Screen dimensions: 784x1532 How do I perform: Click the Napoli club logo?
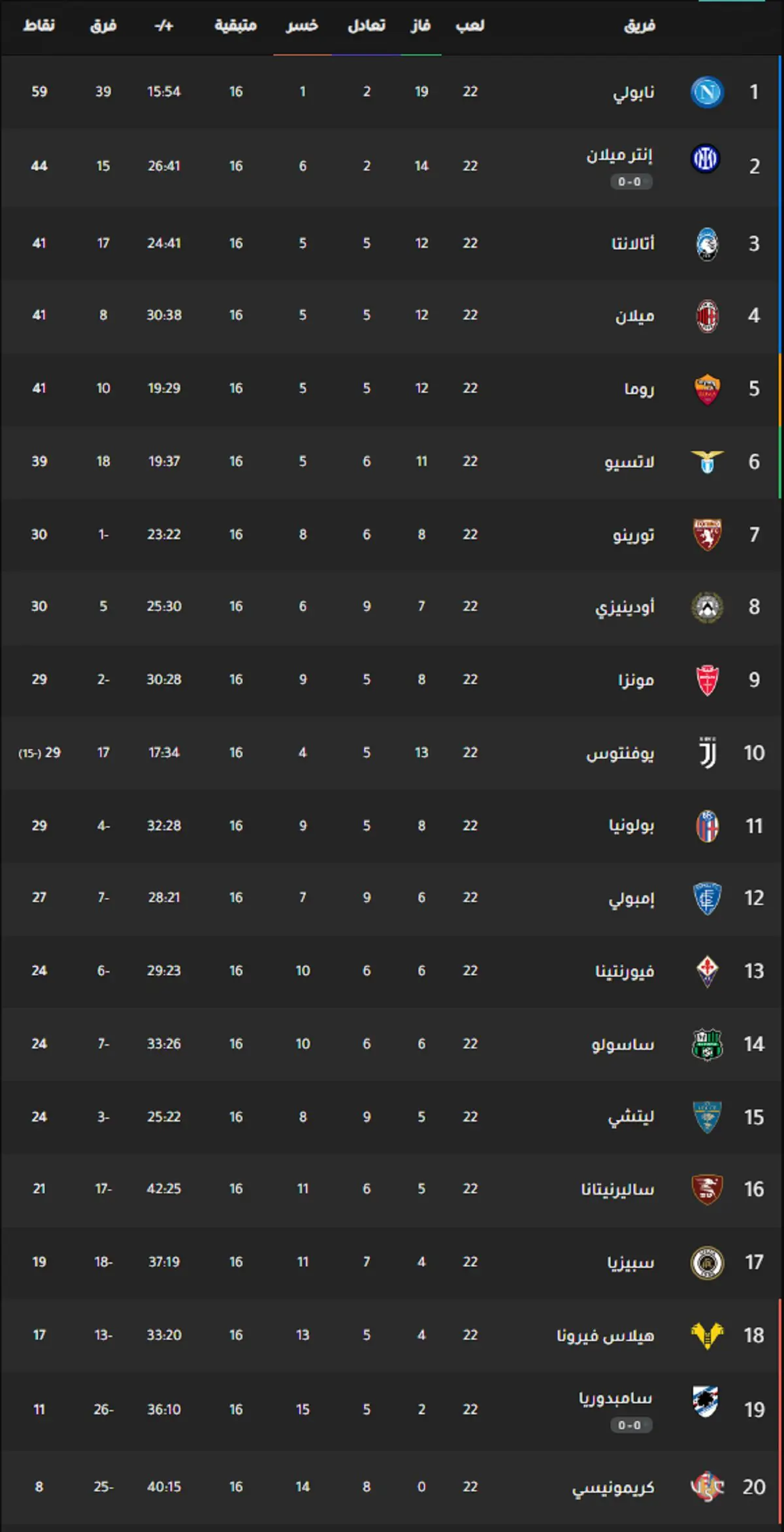point(707,92)
